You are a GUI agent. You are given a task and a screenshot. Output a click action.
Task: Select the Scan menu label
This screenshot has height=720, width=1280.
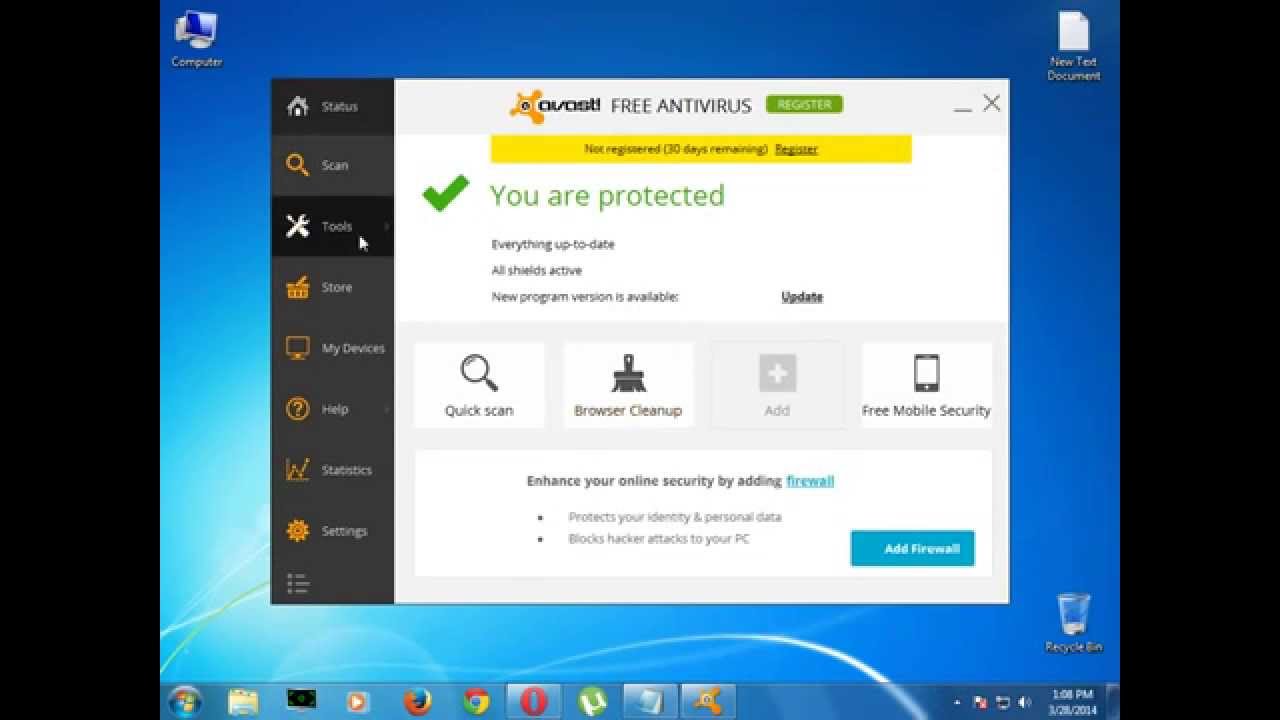(x=335, y=165)
